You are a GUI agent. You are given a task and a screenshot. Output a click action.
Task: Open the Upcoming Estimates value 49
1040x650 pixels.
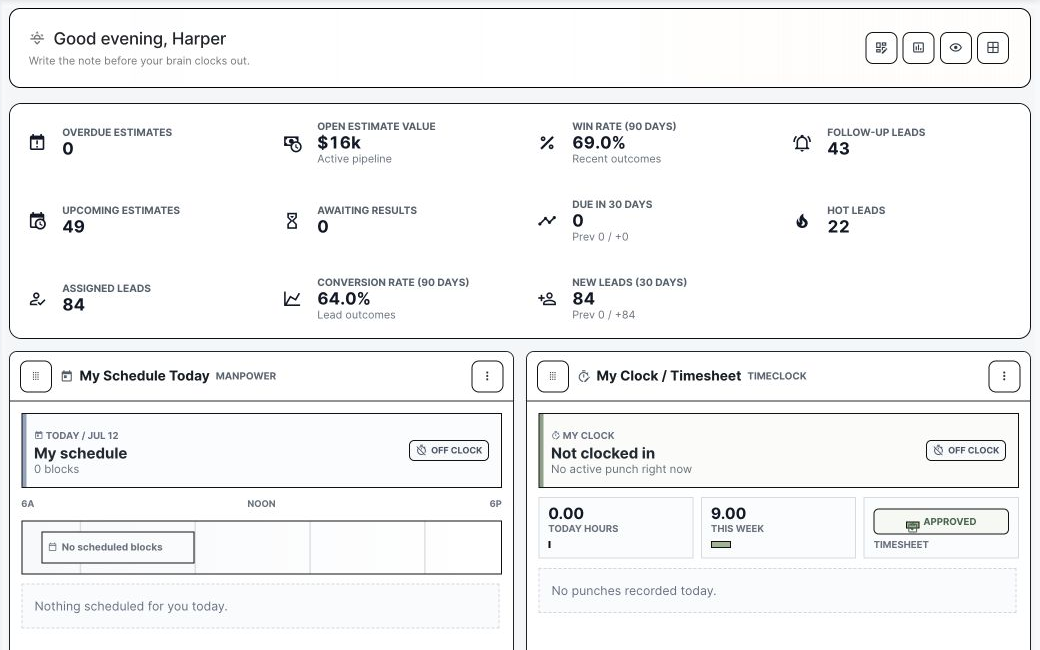pyautogui.click(x=74, y=227)
